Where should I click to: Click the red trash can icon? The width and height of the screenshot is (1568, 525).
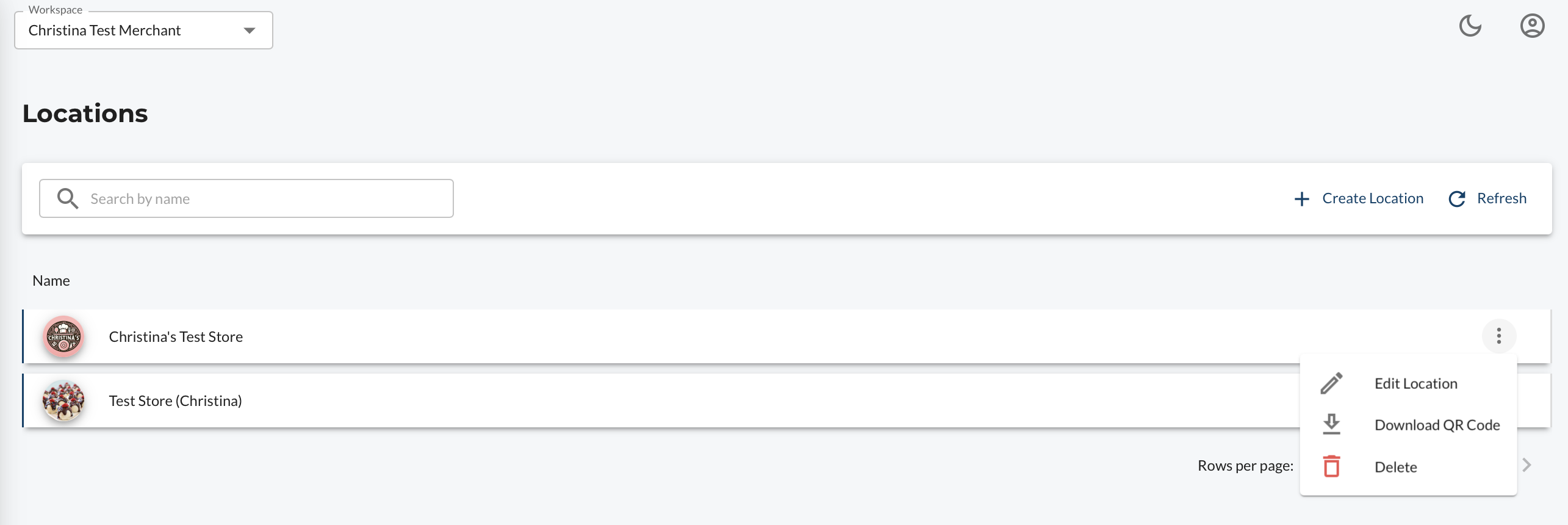pos(1331,466)
